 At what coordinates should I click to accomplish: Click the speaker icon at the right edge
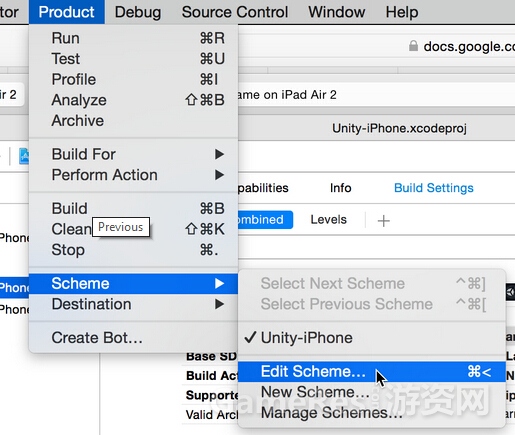pyautogui.click(x=510, y=292)
